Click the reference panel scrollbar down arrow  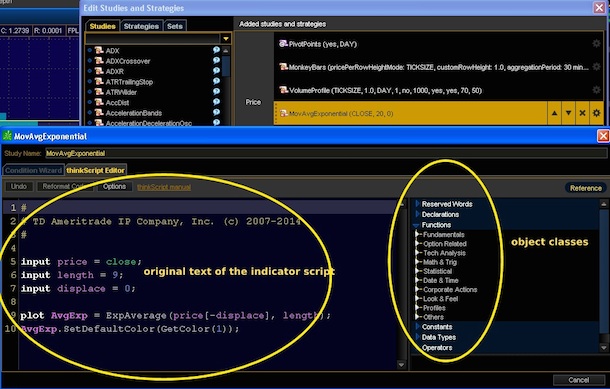(603, 347)
